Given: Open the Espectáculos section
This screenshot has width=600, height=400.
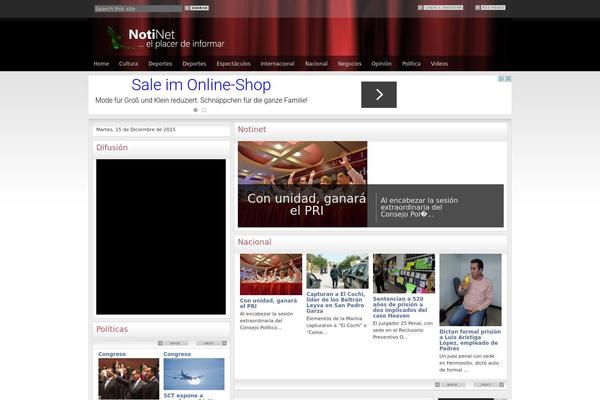Looking at the screenshot, I should pos(233,64).
